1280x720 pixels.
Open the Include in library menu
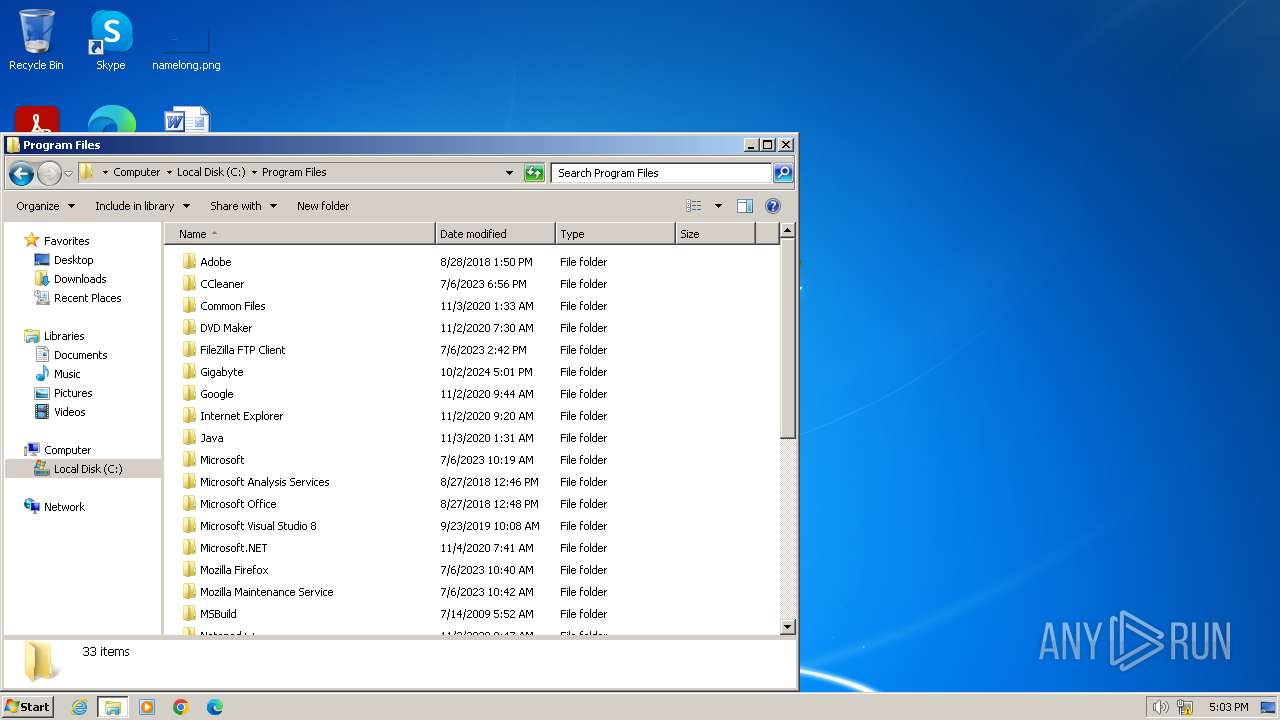142,206
